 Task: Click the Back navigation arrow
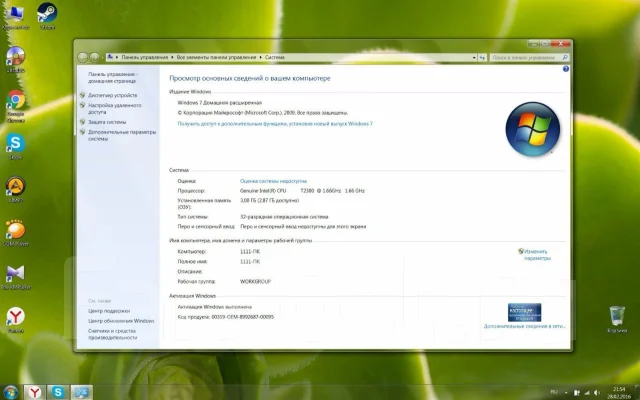pyautogui.click(x=83, y=58)
